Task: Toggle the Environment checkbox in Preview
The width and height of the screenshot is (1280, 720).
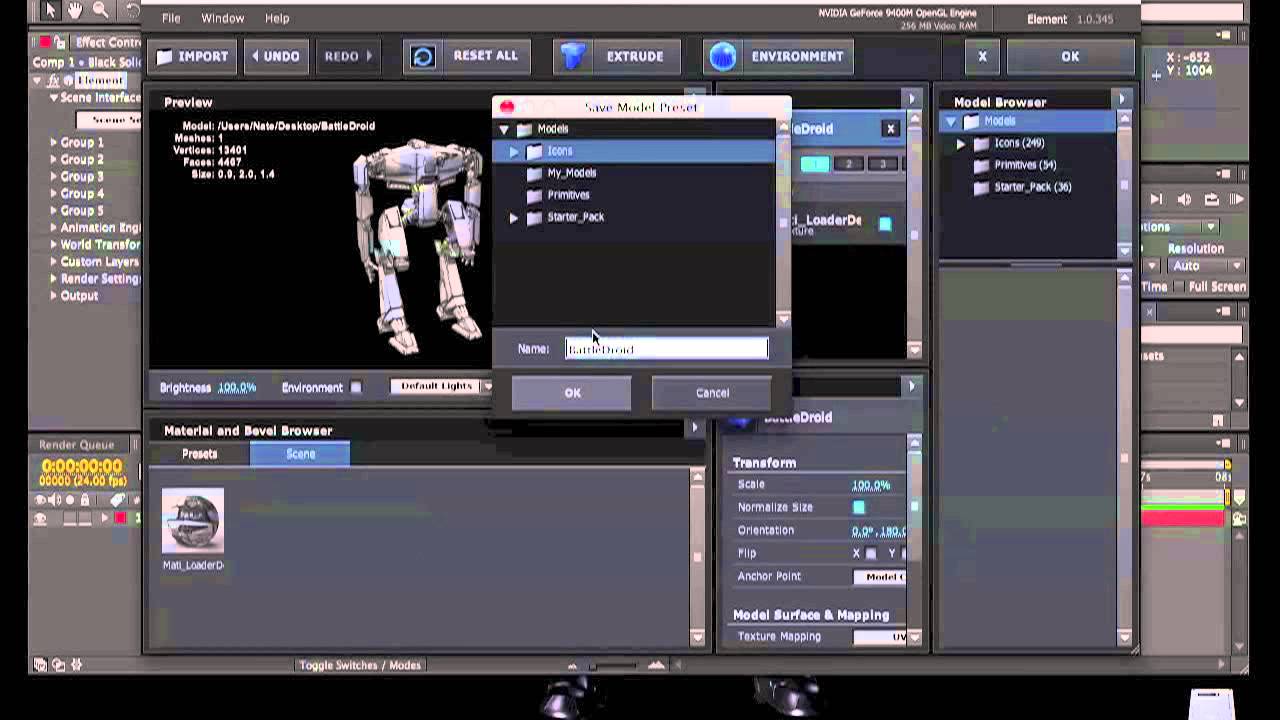Action: coord(356,387)
